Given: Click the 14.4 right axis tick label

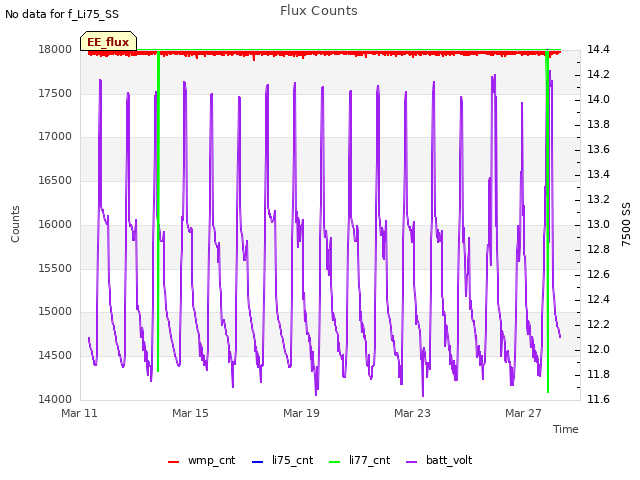Looking at the screenshot, I should click(598, 49).
